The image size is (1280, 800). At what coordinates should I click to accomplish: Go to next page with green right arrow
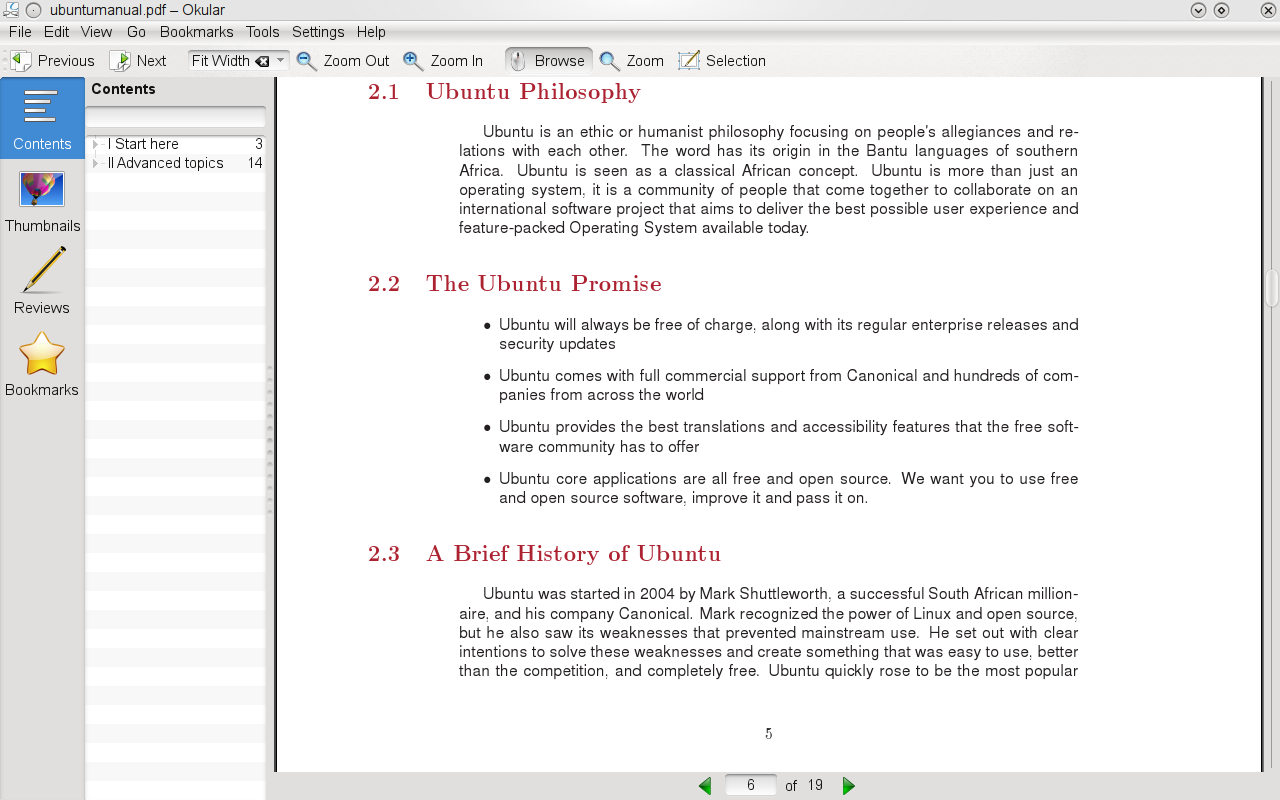(x=849, y=786)
